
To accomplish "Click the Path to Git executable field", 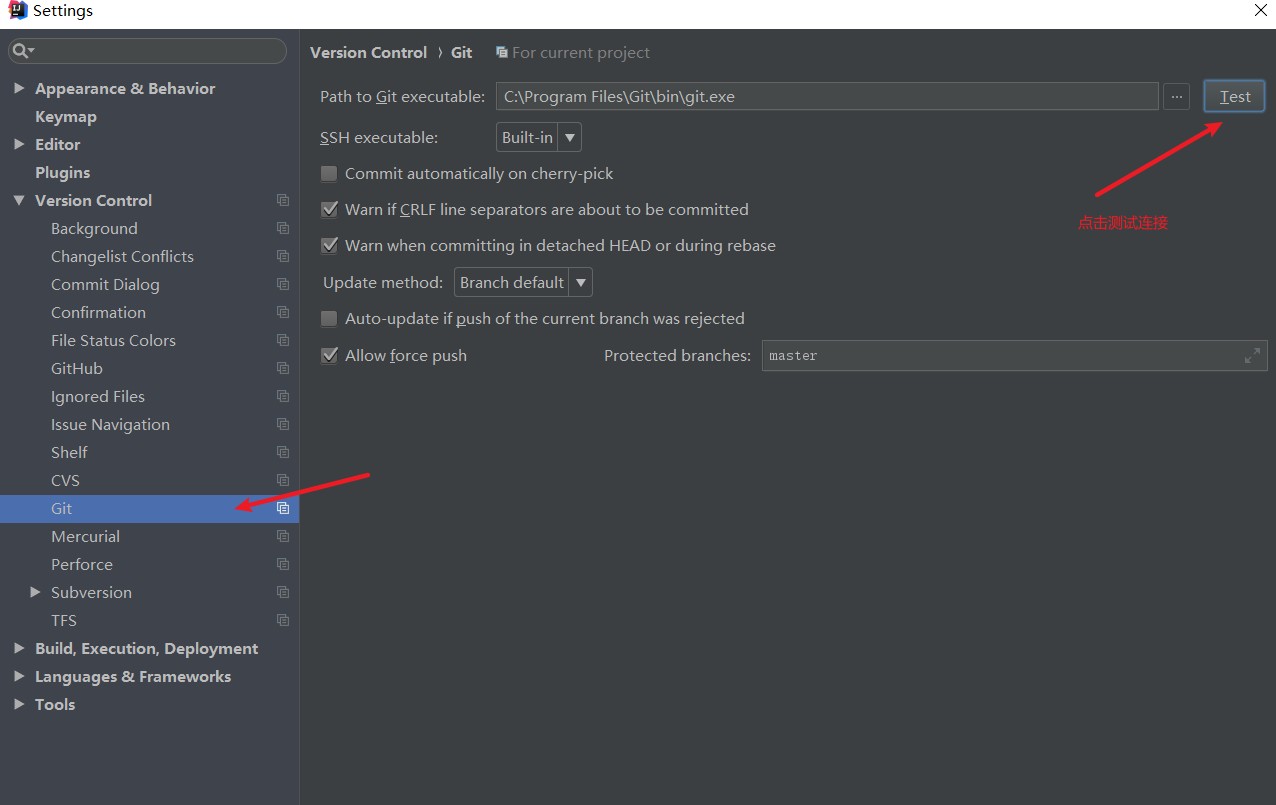I will point(827,96).
